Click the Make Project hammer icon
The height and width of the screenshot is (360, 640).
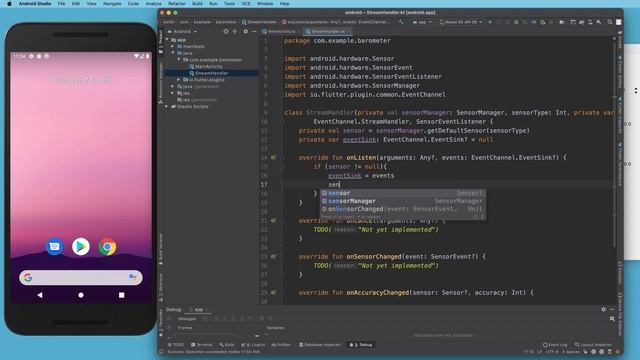pos(401,22)
